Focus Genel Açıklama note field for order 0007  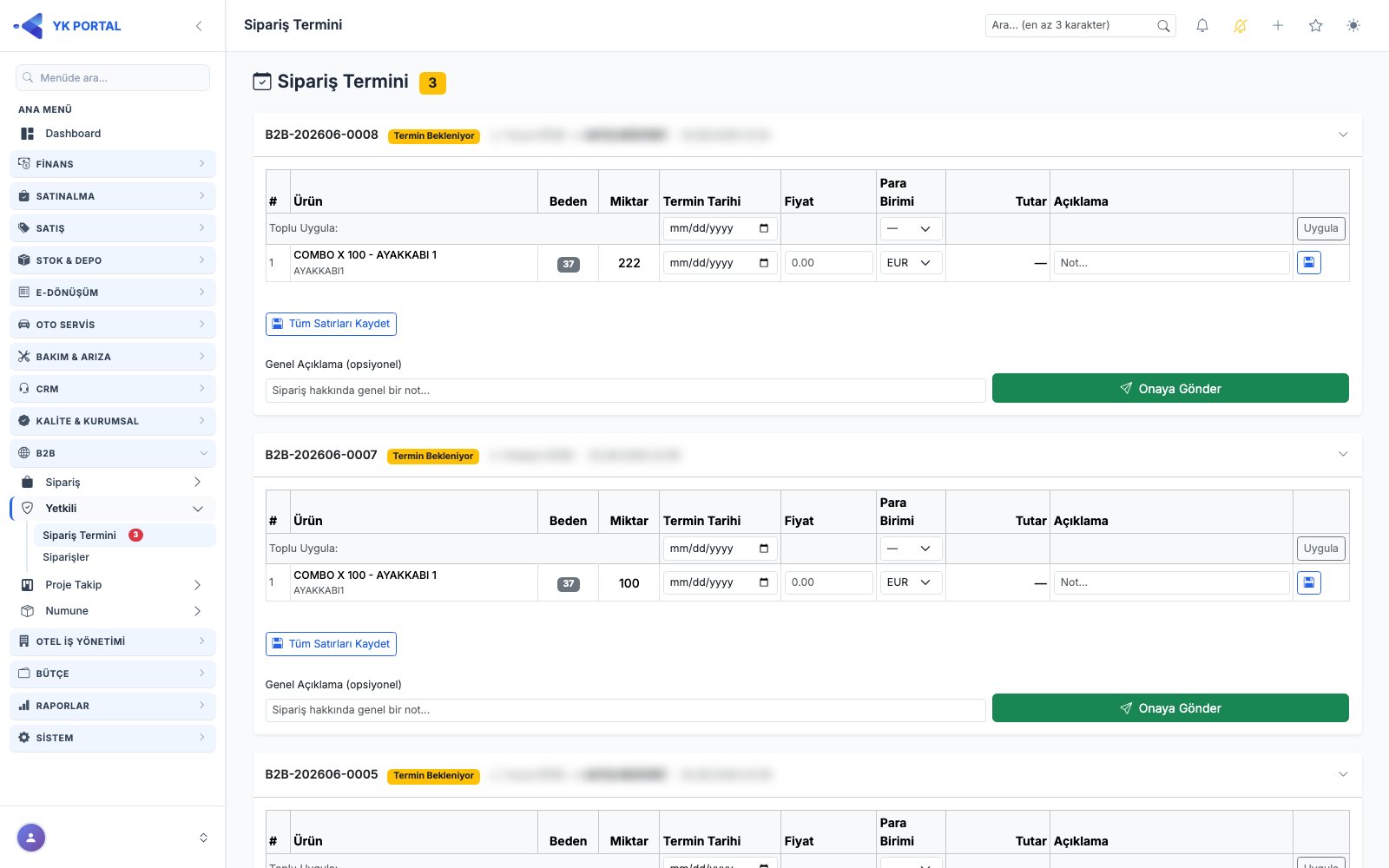point(625,710)
